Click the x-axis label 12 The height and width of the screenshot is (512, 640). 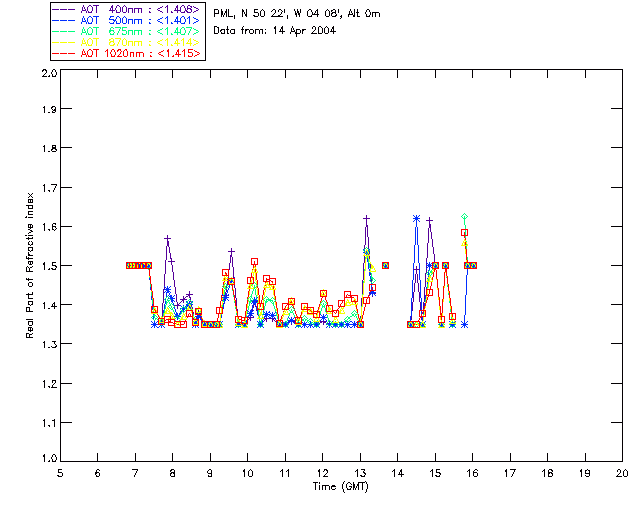coord(322,473)
